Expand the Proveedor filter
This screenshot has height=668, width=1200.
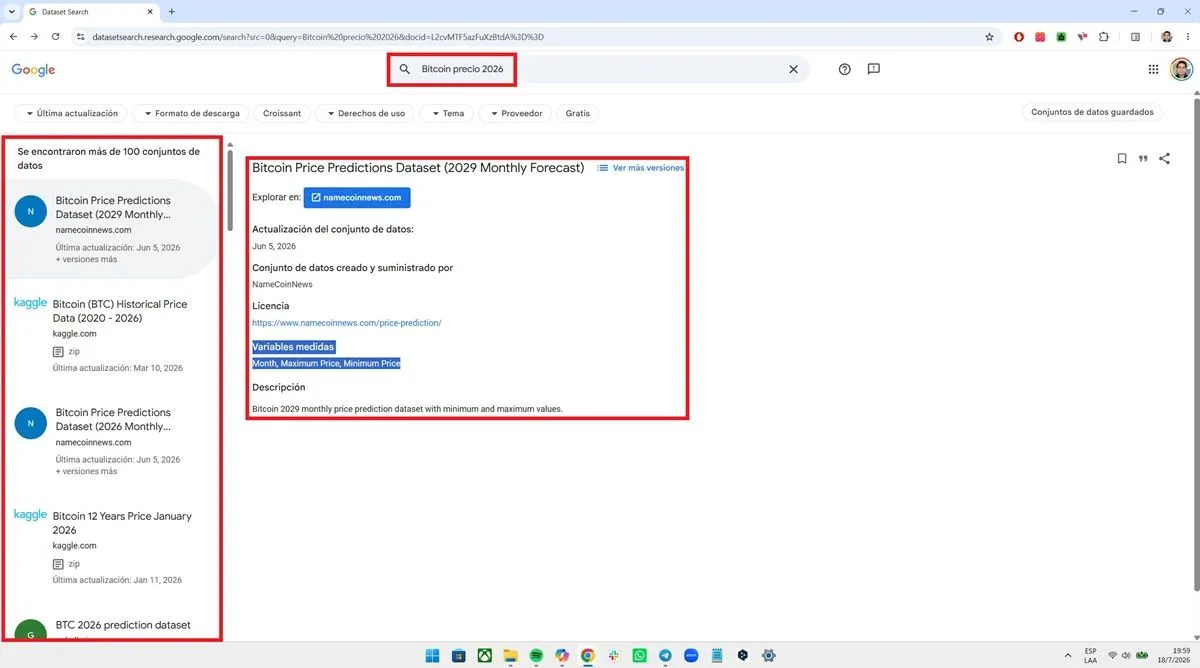(515, 113)
